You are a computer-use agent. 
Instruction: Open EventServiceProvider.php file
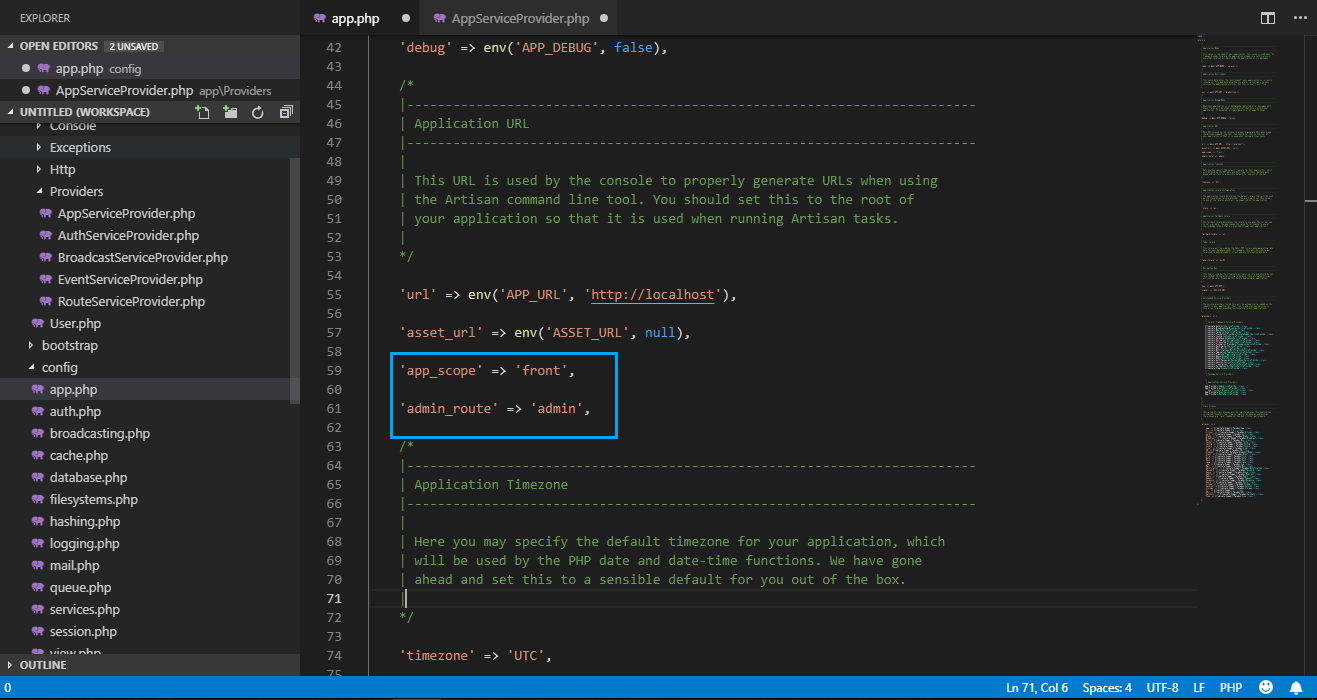coord(130,279)
